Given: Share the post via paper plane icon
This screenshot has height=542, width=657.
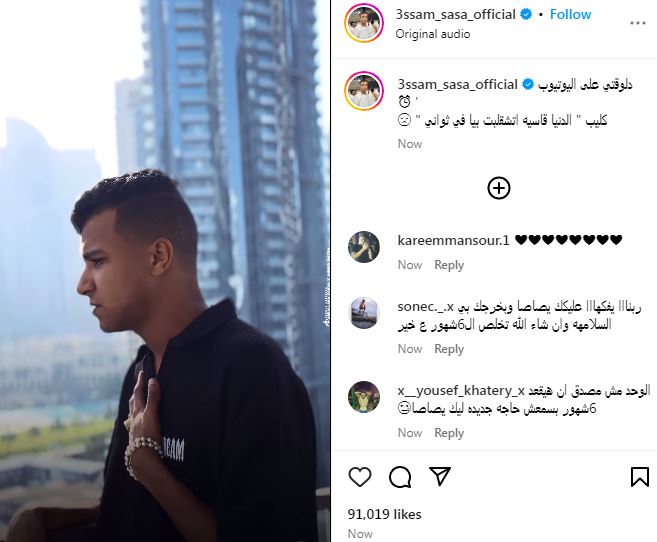Looking at the screenshot, I should pos(440,476).
